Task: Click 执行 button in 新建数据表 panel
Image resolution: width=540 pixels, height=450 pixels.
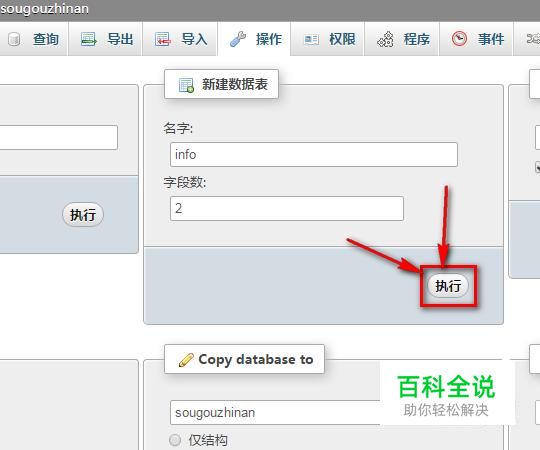Action: point(448,286)
